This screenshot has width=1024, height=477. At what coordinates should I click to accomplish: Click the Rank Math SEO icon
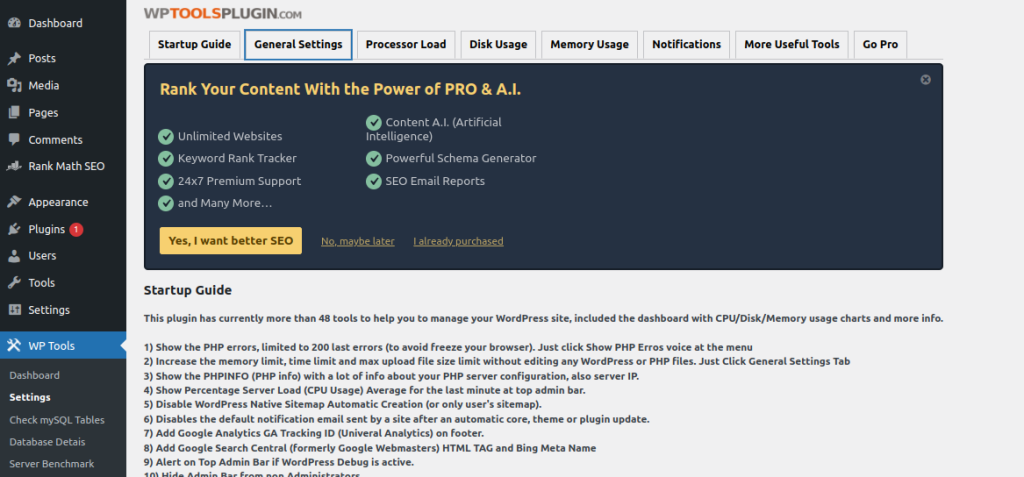[14, 167]
